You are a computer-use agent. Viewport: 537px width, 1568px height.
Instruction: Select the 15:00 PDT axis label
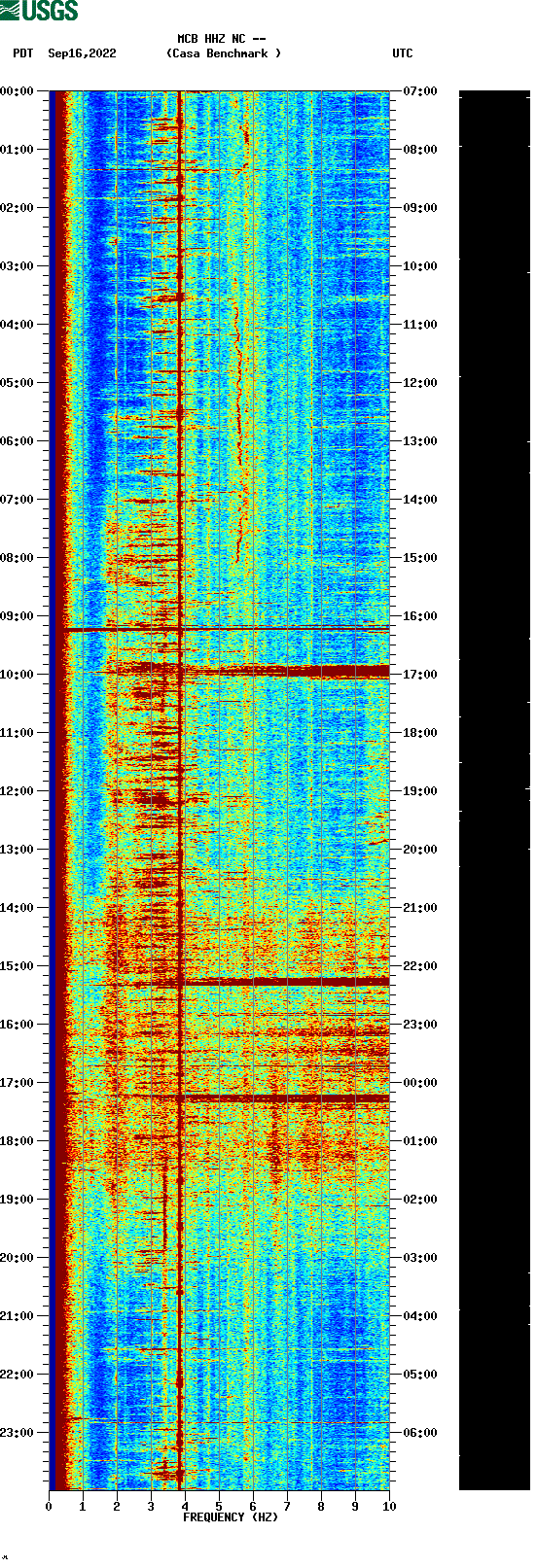click(x=17, y=966)
